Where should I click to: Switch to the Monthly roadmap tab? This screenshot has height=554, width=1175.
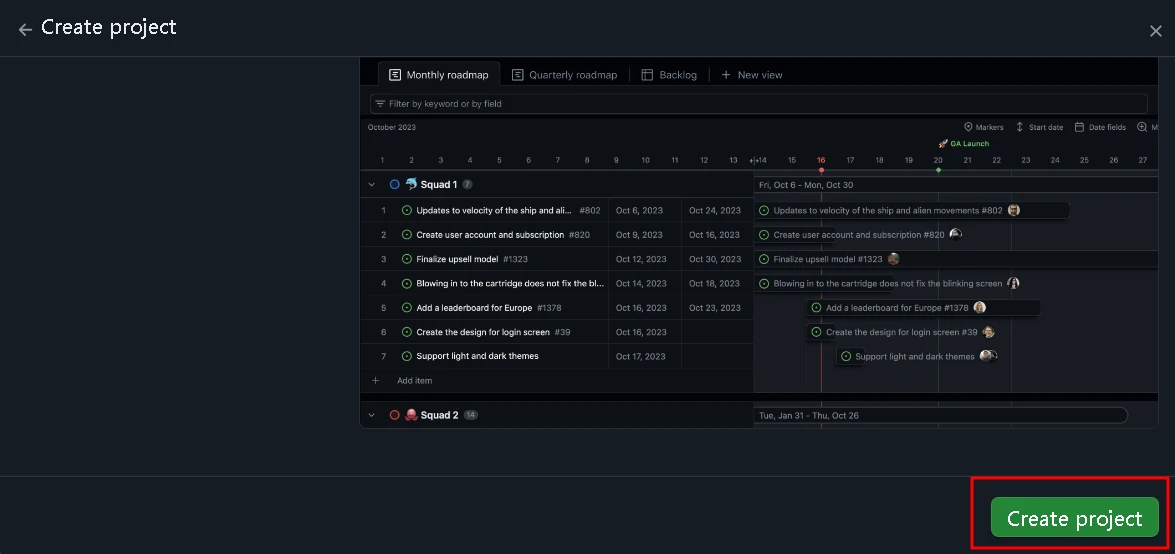tap(438, 75)
